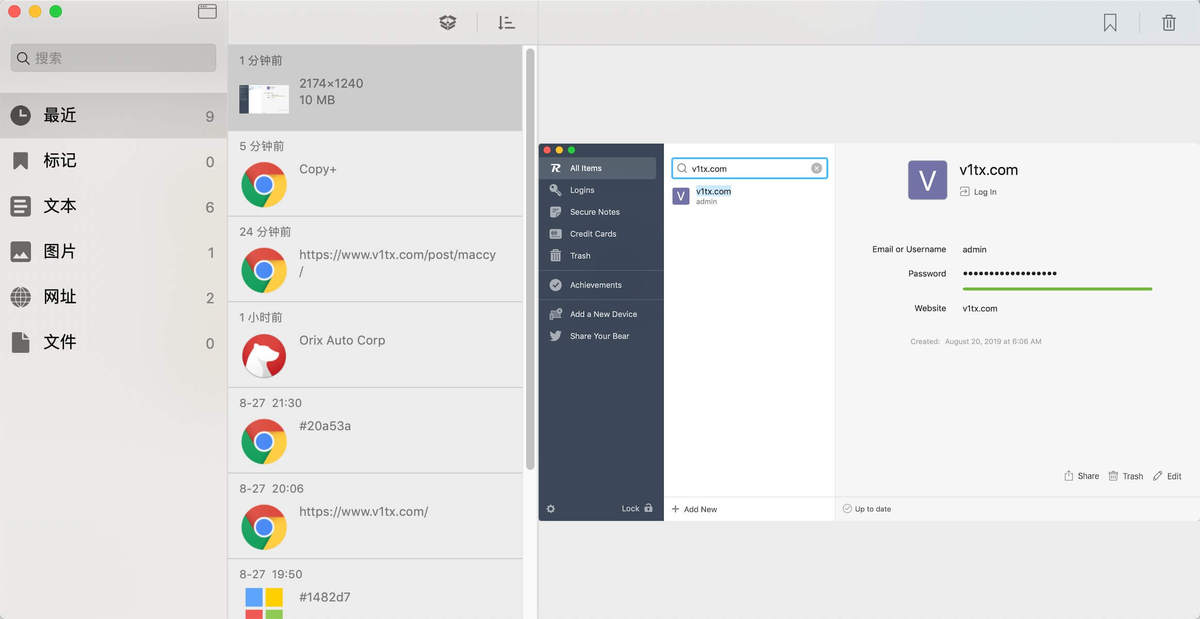Click Add a New Device in RememBear
The width and height of the screenshot is (1200, 619).
(599, 314)
